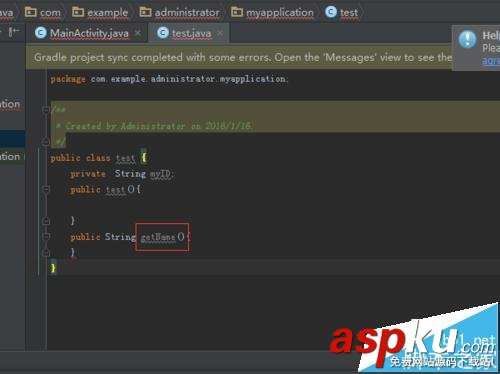Collapse the test() constructor fold marker

tap(46, 189)
